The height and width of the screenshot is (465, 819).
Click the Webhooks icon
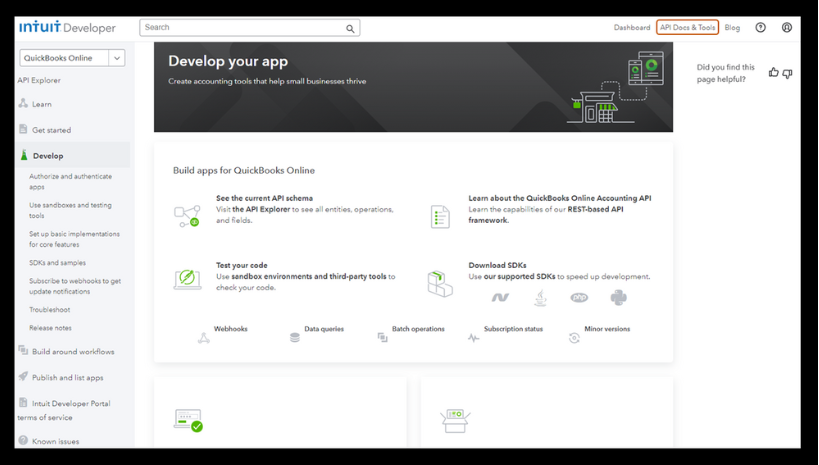[x=204, y=338]
